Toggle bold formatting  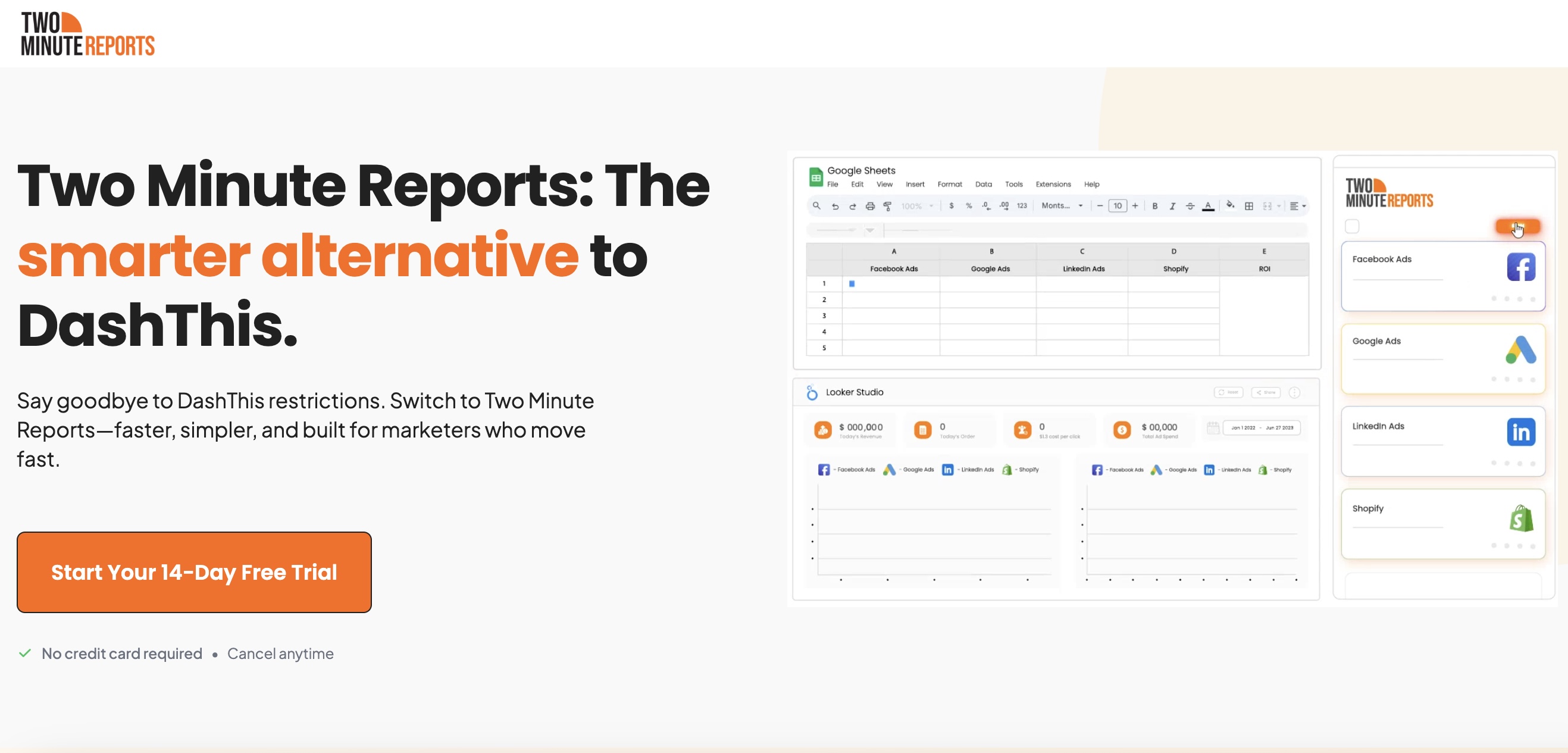tap(1154, 206)
